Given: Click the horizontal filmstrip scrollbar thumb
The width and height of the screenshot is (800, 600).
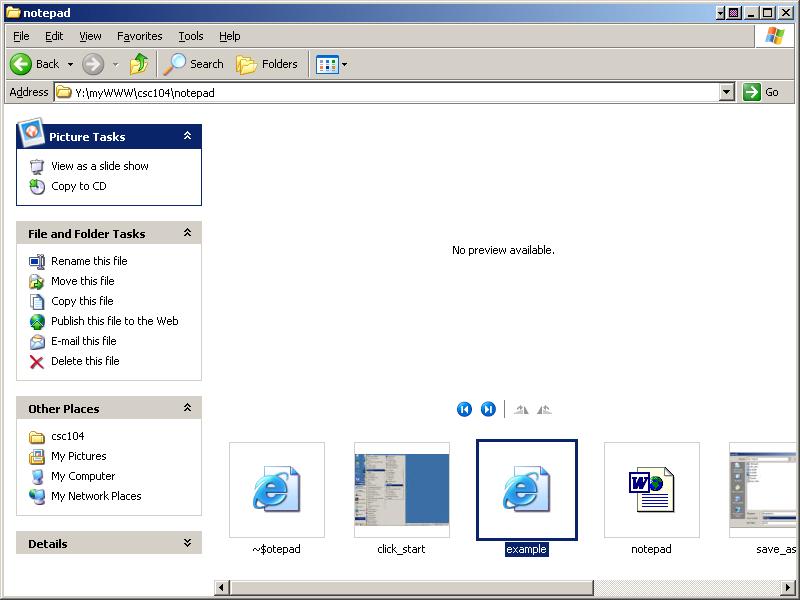Looking at the screenshot, I should [411, 587].
